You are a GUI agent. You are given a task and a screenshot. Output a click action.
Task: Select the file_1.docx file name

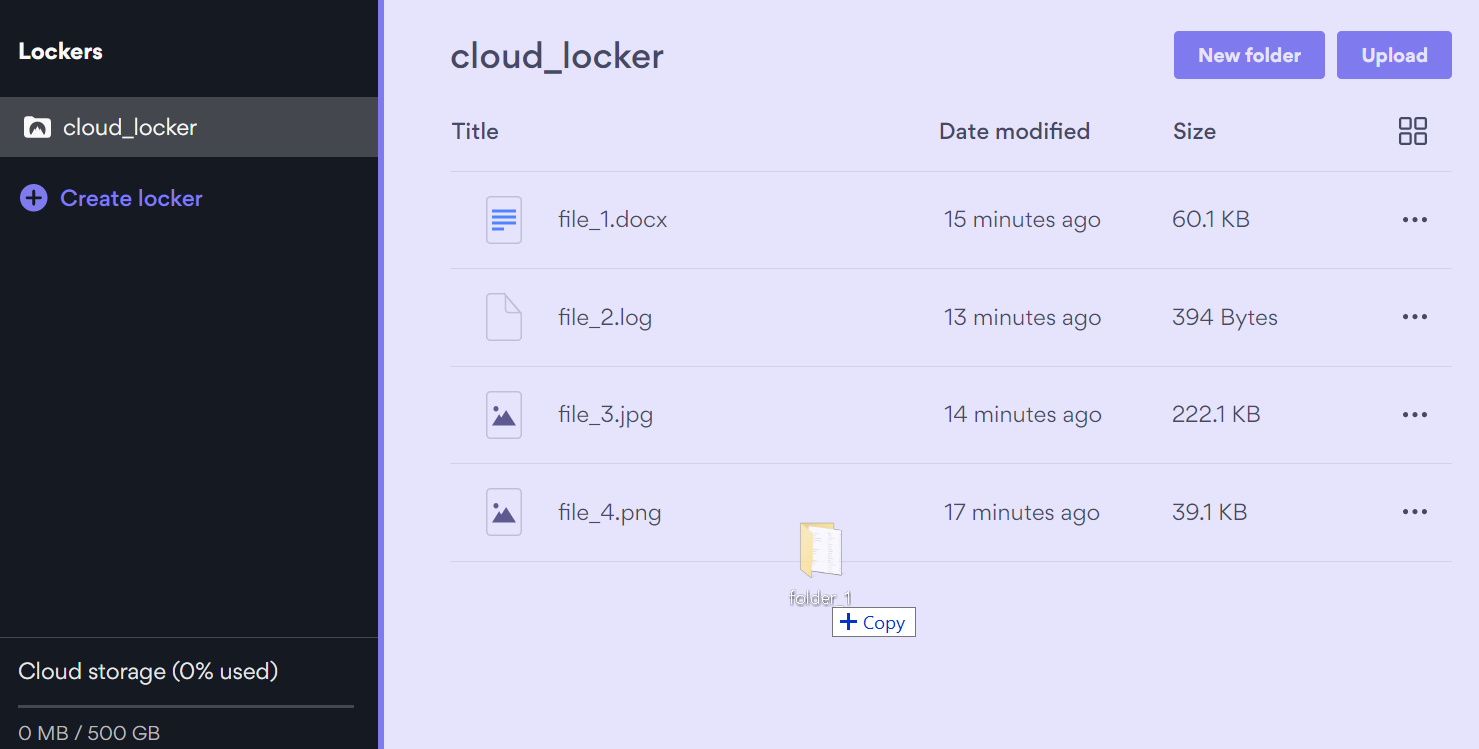click(613, 220)
